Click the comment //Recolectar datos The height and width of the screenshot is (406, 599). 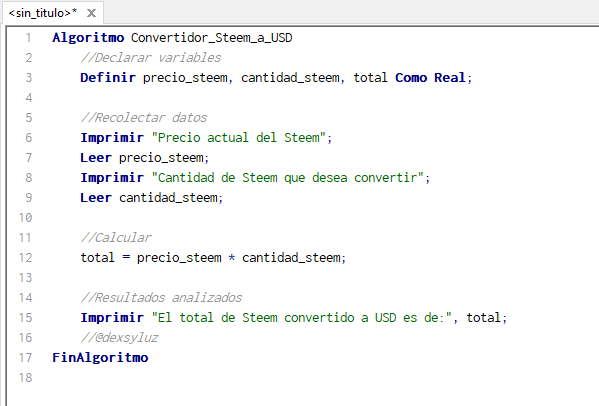point(144,118)
